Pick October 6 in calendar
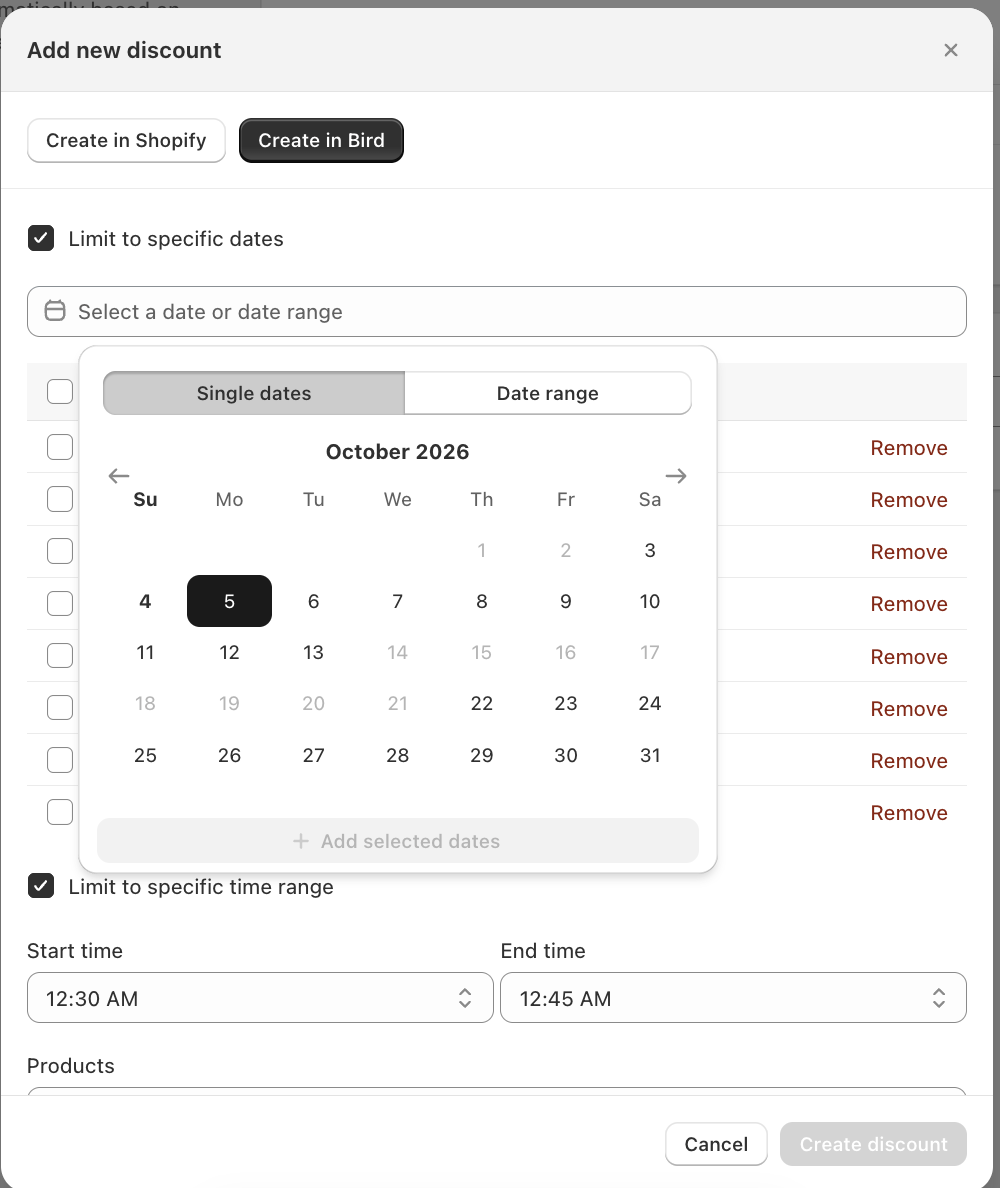The width and height of the screenshot is (1000, 1188). 314,601
